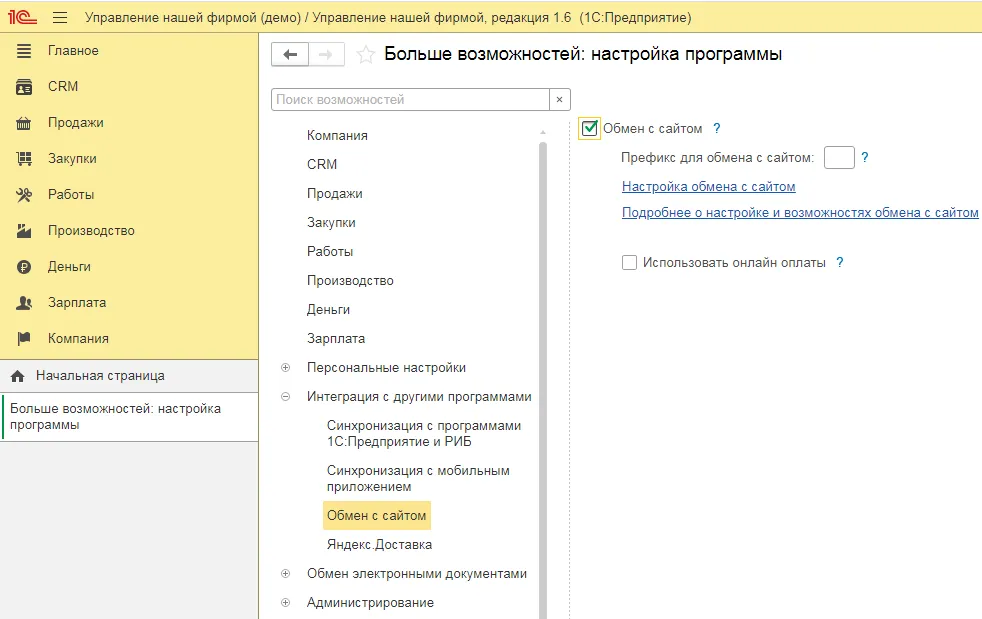Open help for the prefix field

(x=865, y=157)
